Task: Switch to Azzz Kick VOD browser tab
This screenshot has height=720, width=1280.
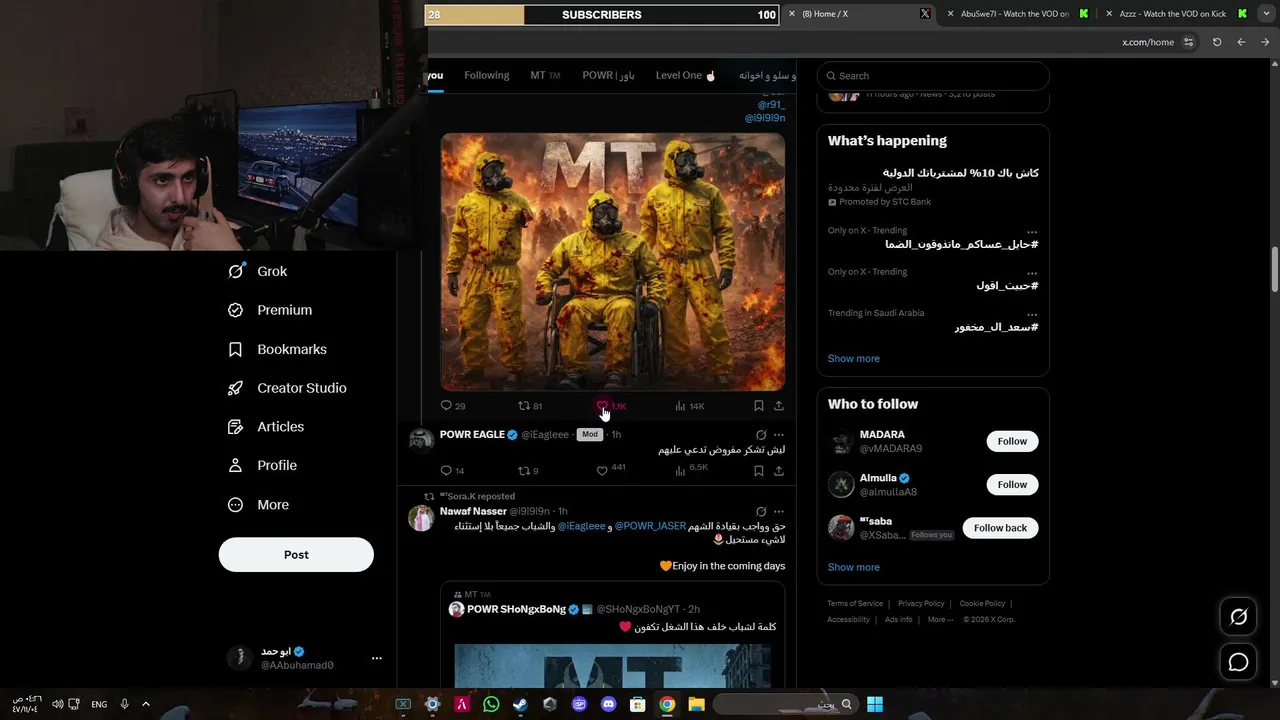Action: 1174,14
